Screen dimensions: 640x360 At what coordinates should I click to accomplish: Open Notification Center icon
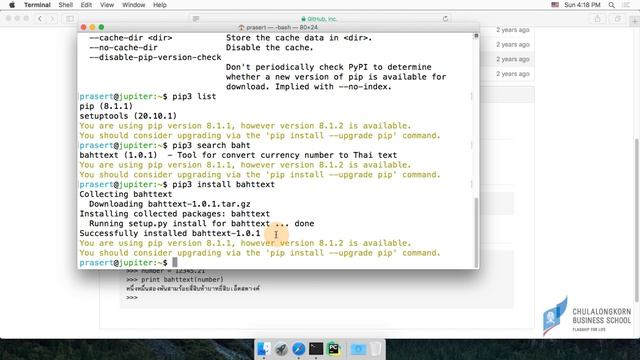627,5
